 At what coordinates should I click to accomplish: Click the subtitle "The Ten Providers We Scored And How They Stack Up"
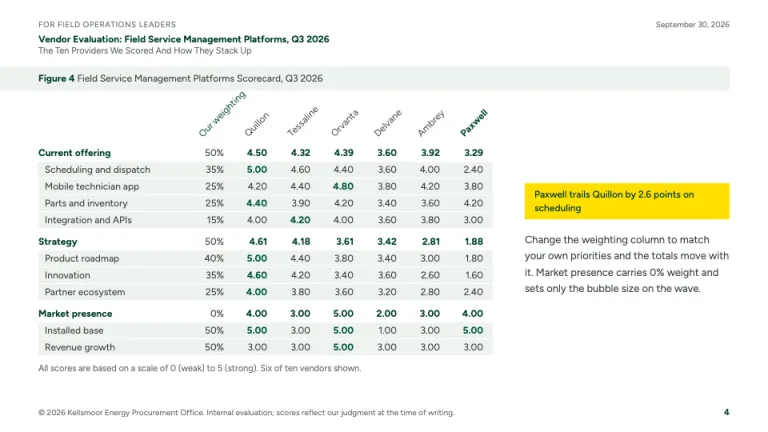pyautogui.click(x=144, y=51)
